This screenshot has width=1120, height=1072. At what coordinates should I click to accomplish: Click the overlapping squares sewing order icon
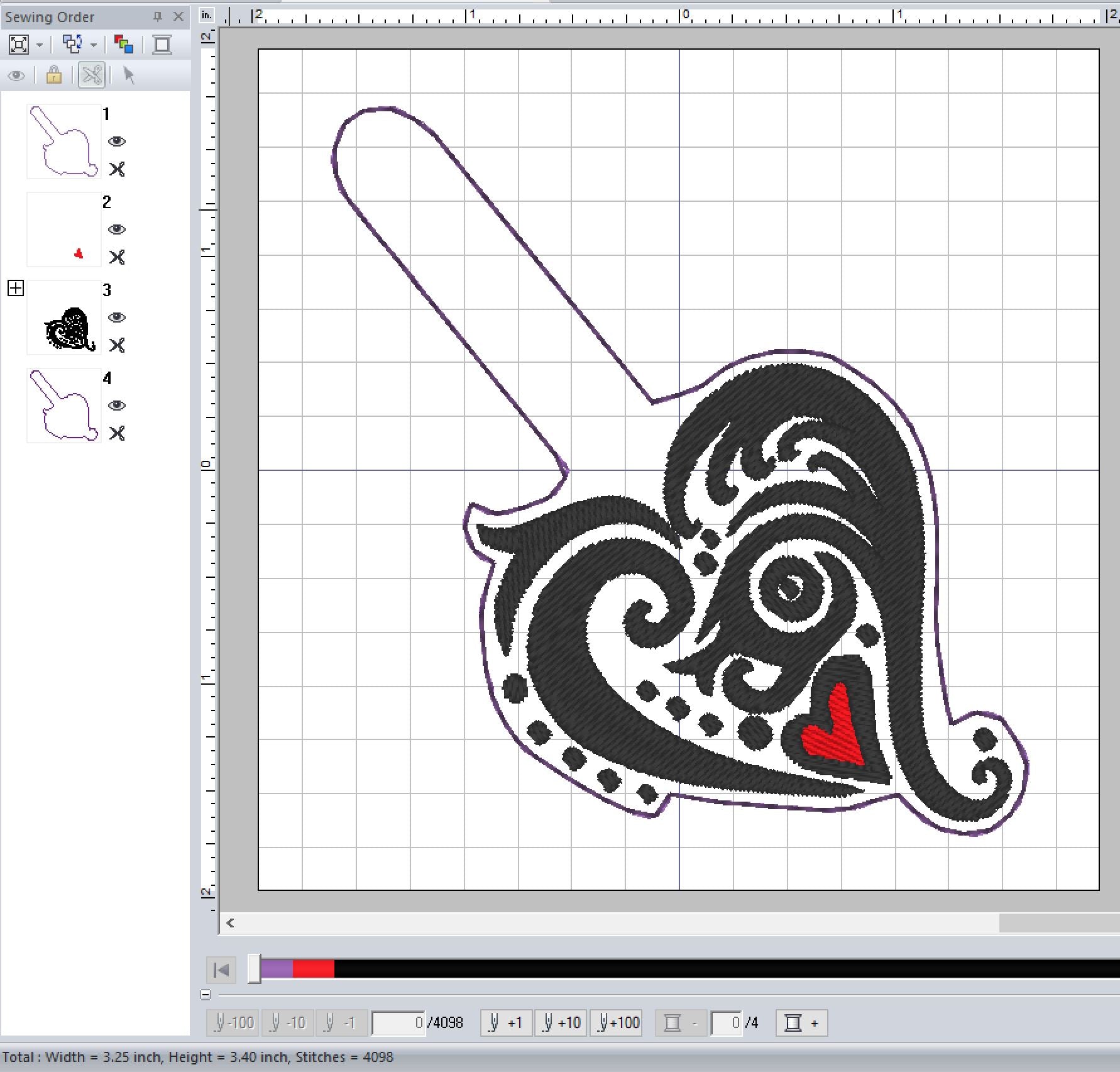coord(72,45)
